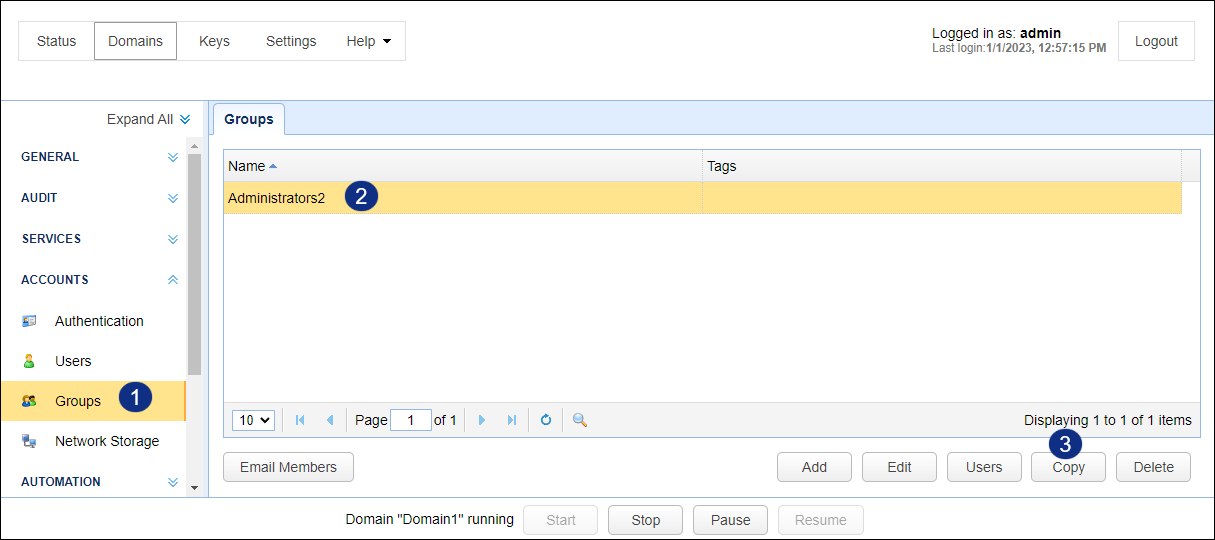
Task: Click the Domain1 running status text
Action: pyautogui.click(x=430, y=520)
